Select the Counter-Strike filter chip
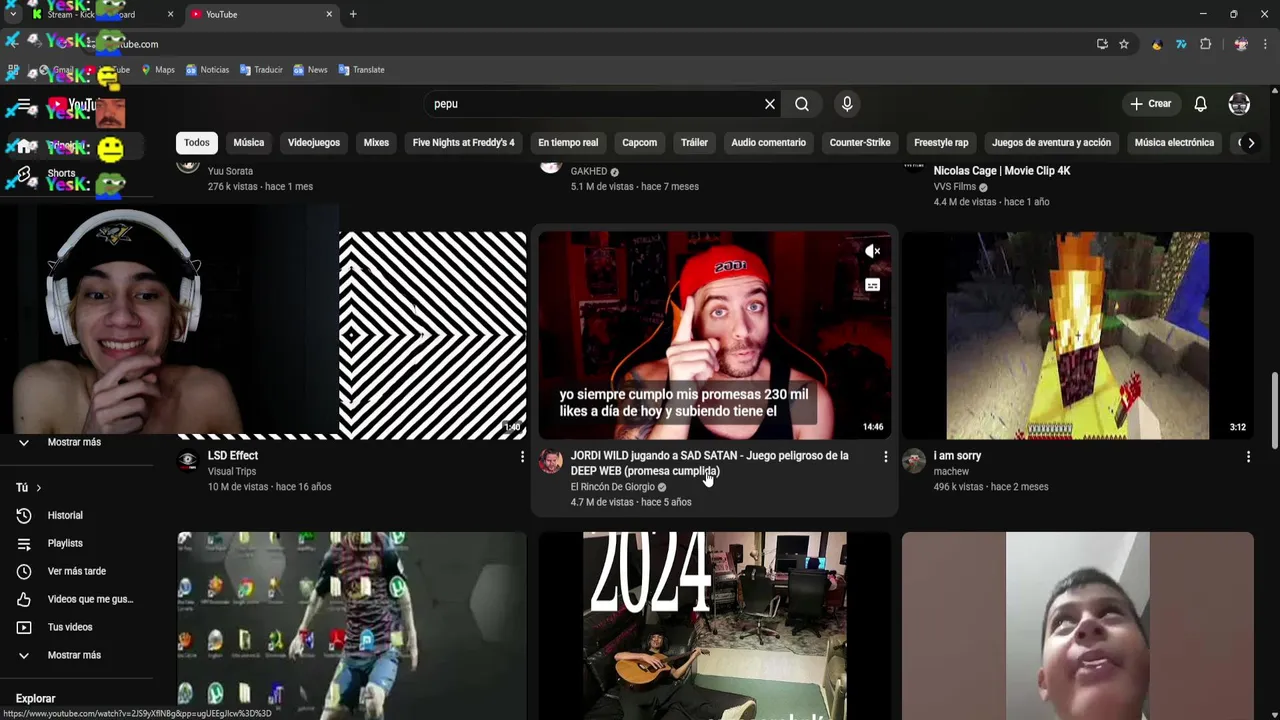The image size is (1280, 720). tap(860, 142)
